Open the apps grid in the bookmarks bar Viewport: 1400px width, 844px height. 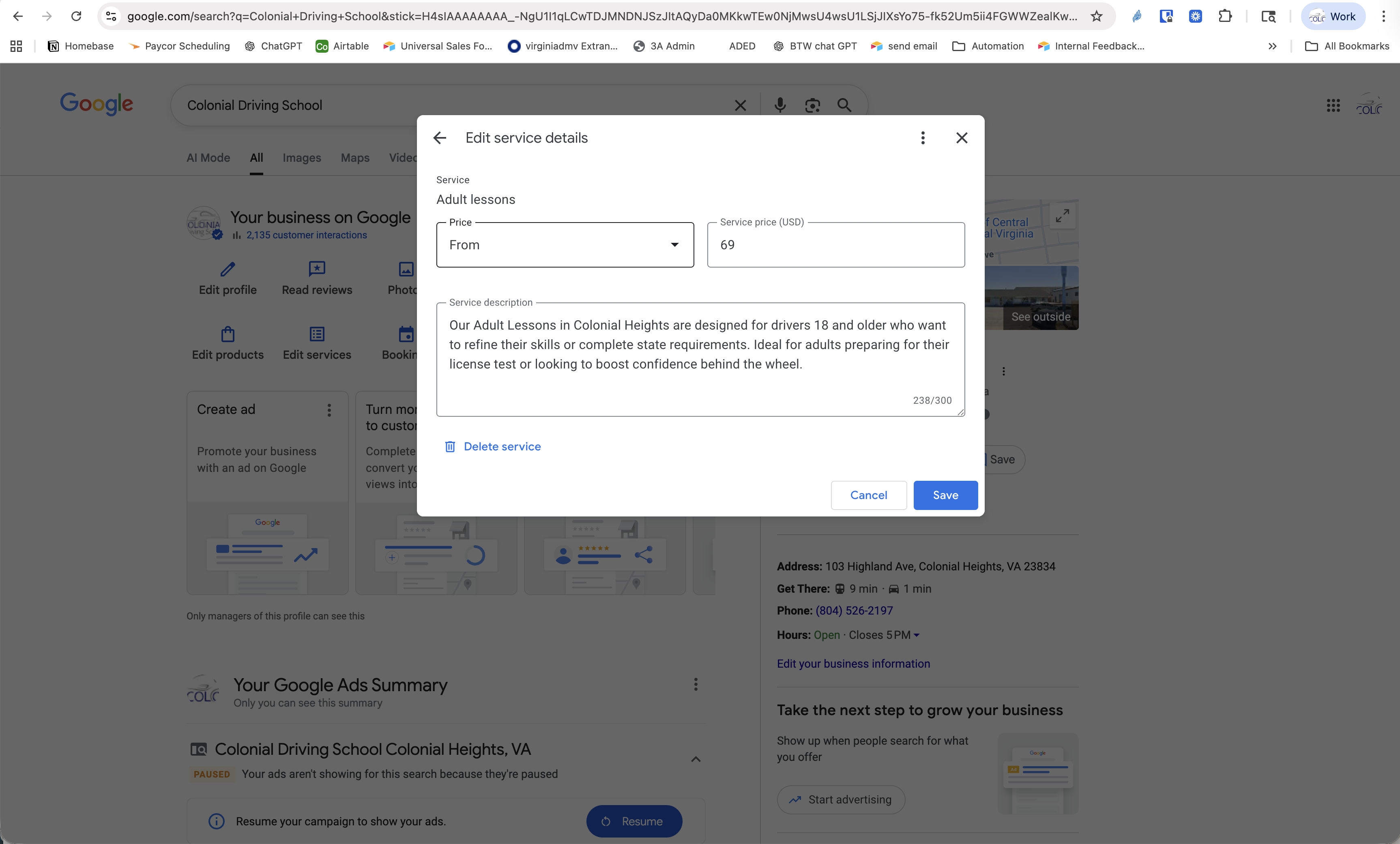[x=16, y=46]
